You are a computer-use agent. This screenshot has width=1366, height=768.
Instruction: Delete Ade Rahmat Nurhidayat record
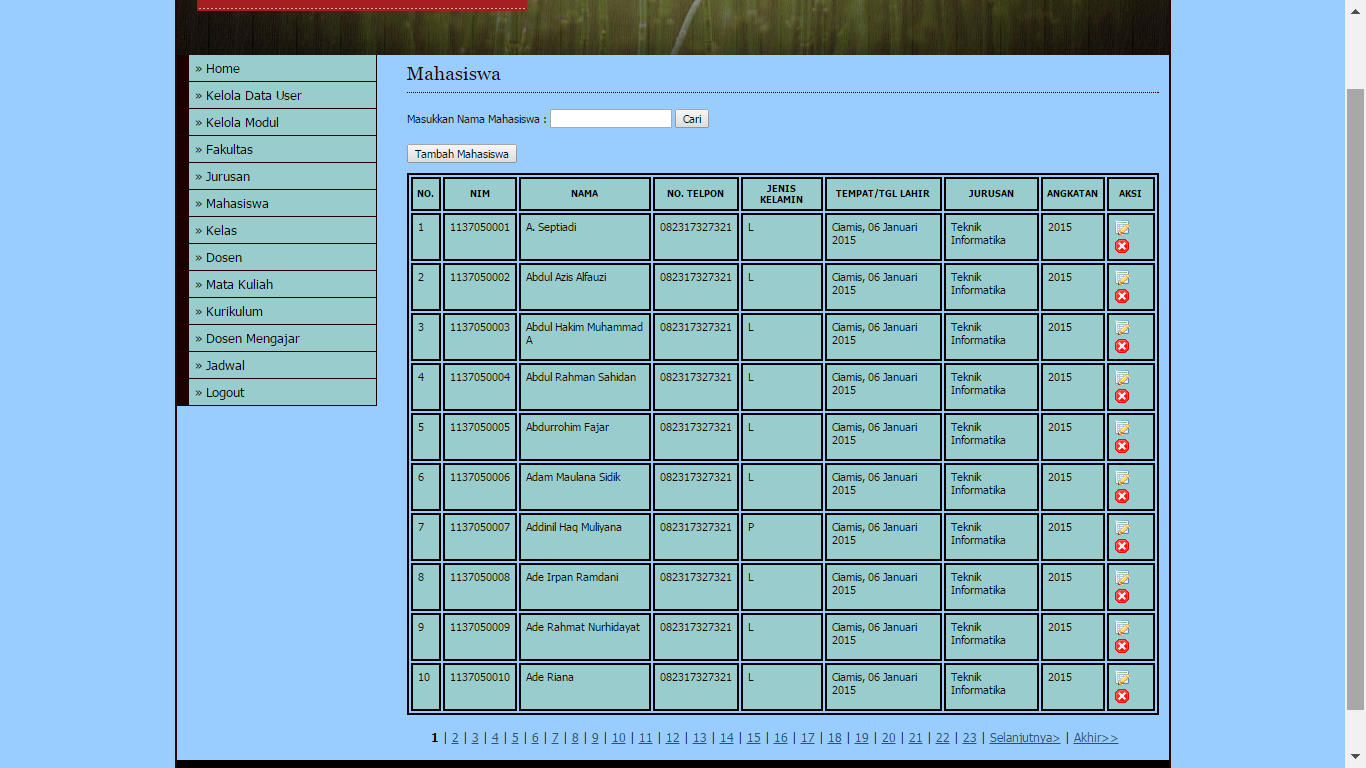pyautogui.click(x=1122, y=646)
